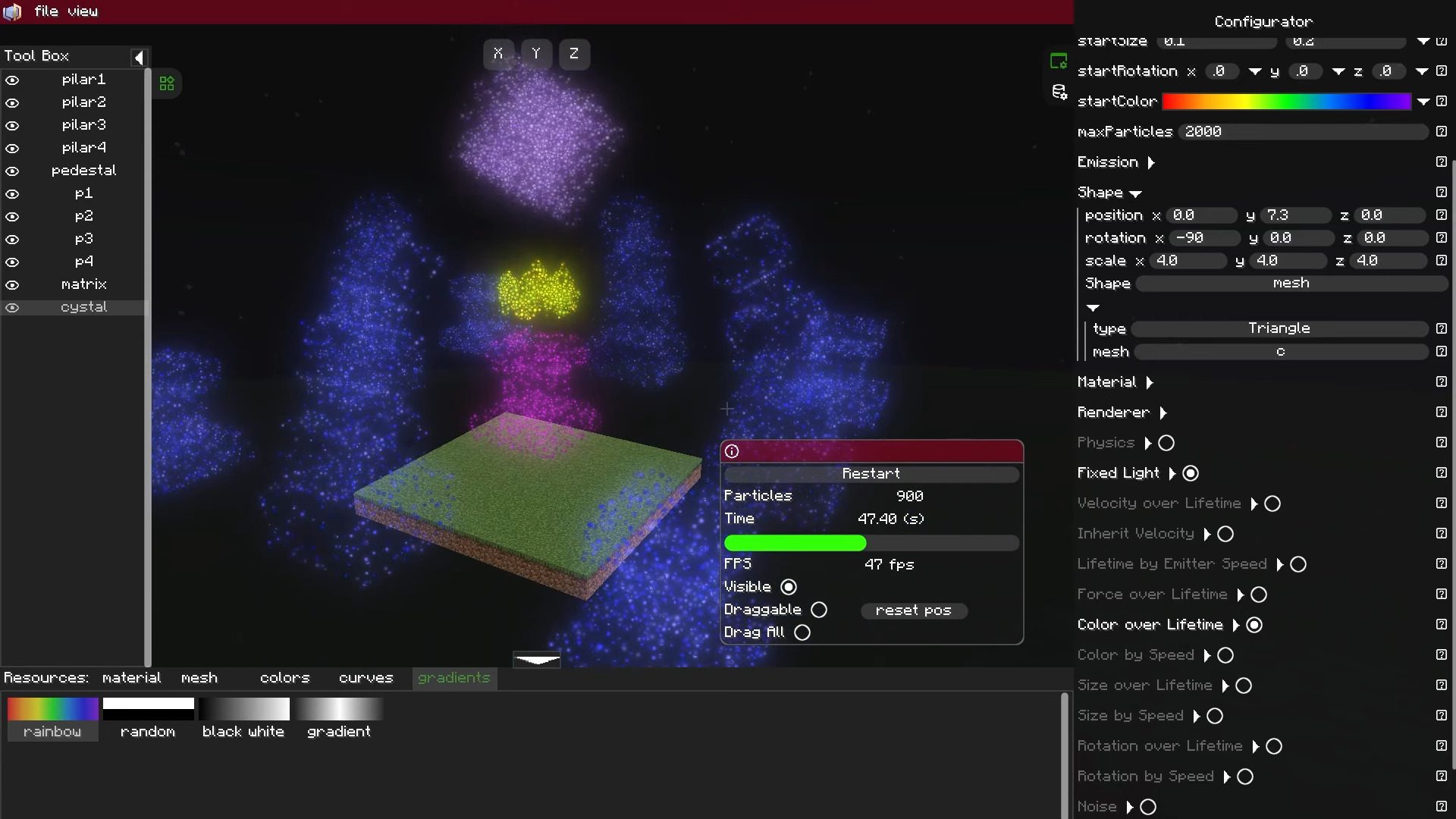
Task: Toggle visibility of pilar1 layer
Action: click(x=12, y=79)
